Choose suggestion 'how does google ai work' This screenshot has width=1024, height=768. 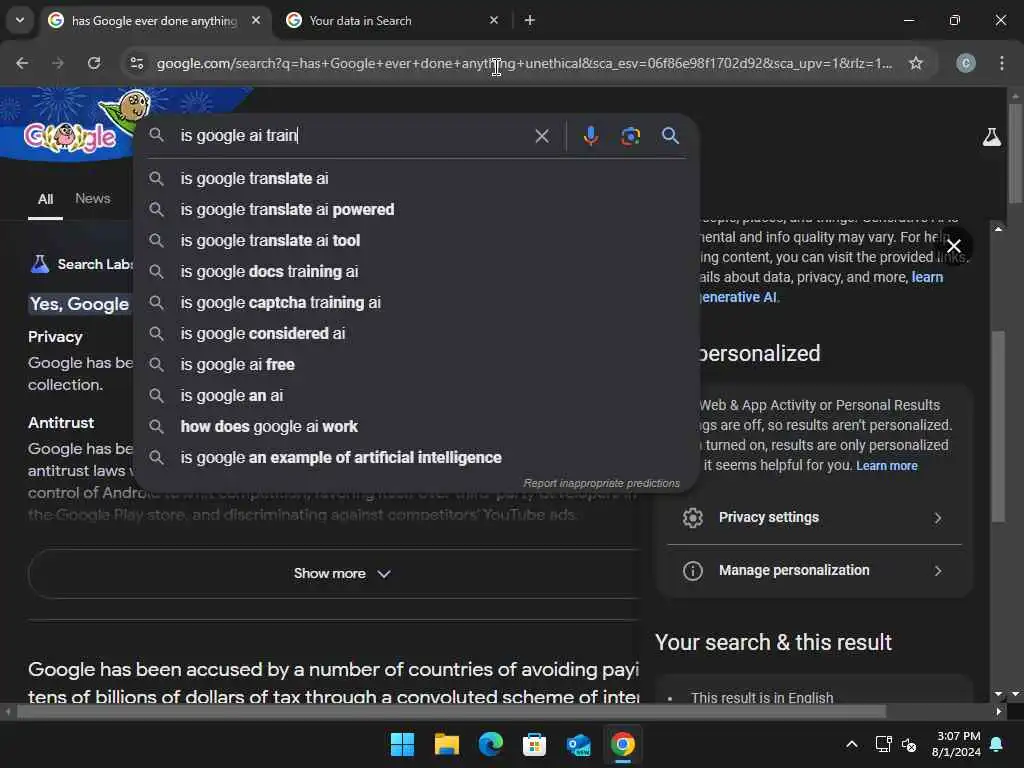tap(417, 426)
